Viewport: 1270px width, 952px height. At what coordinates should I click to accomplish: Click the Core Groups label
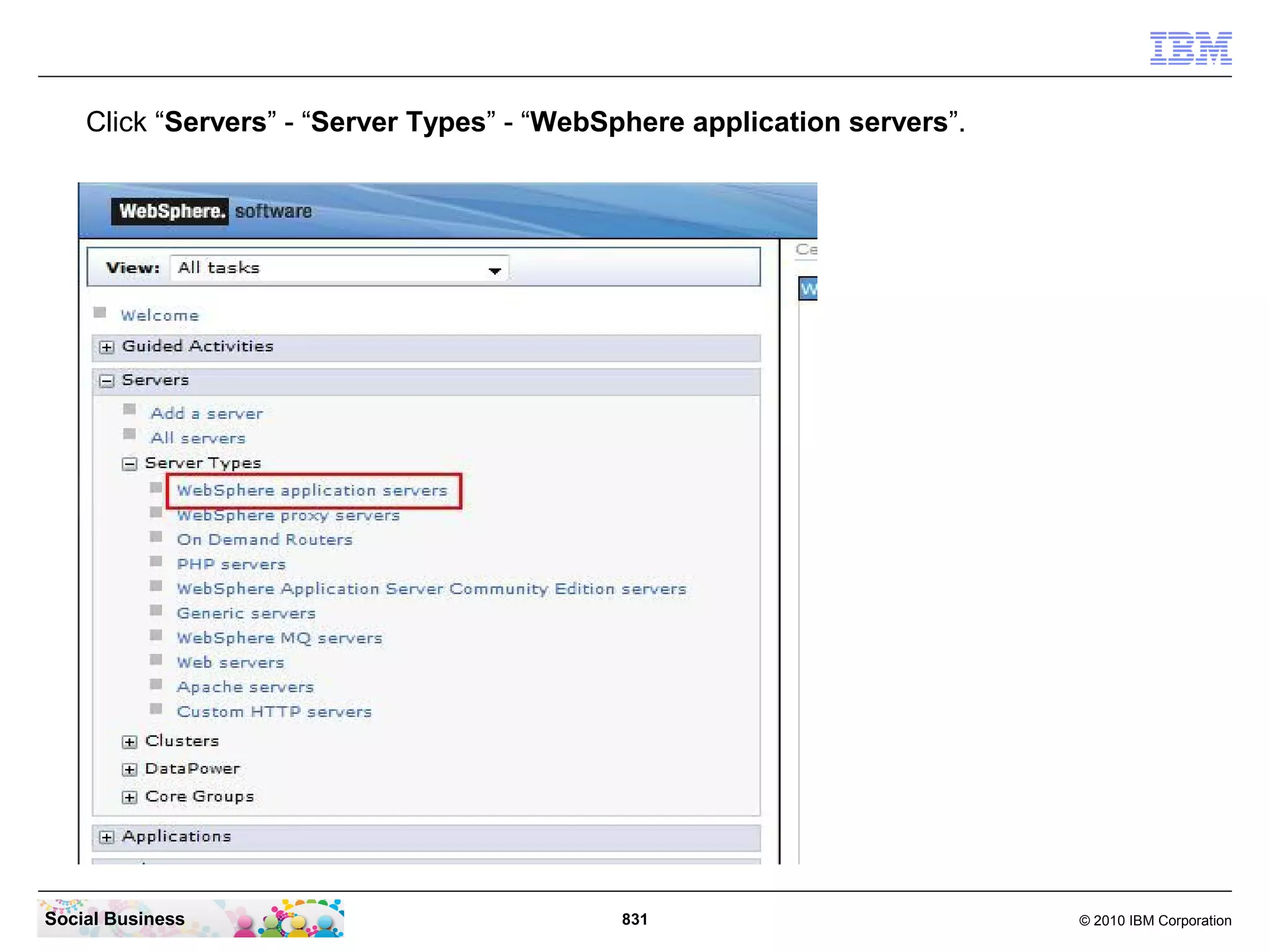(x=200, y=797)
